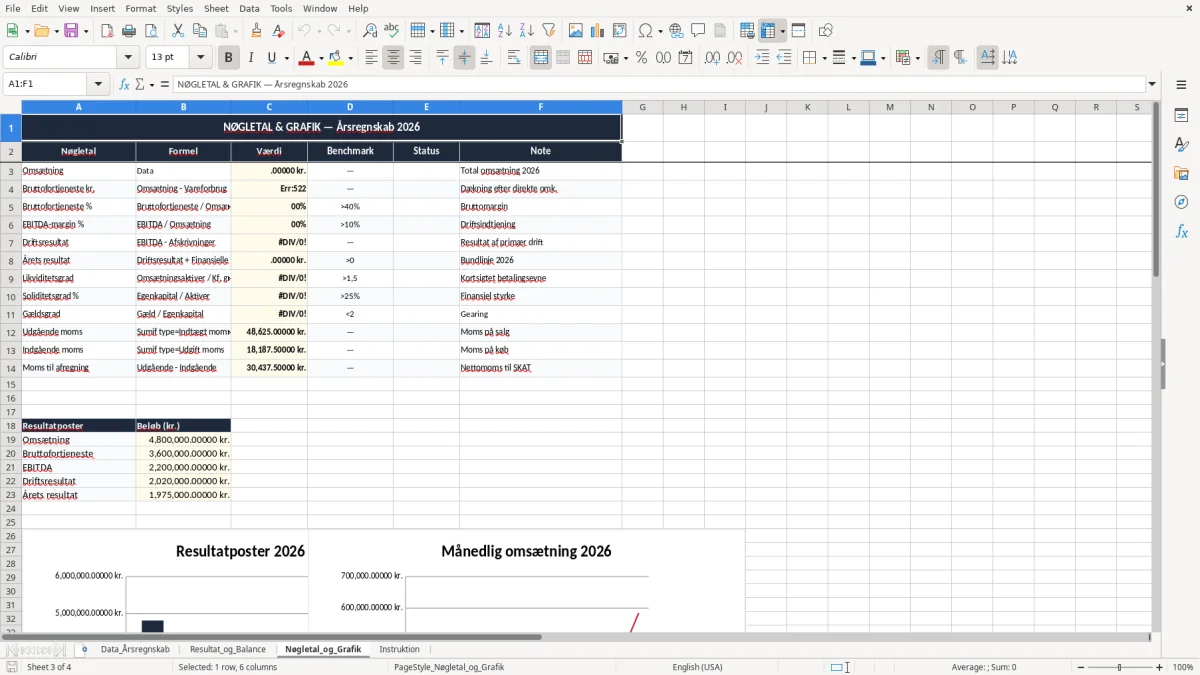Open sidebar Navigator compass icon
The width and height of the screenshot is (1200, 675).
coord(1181,203)
